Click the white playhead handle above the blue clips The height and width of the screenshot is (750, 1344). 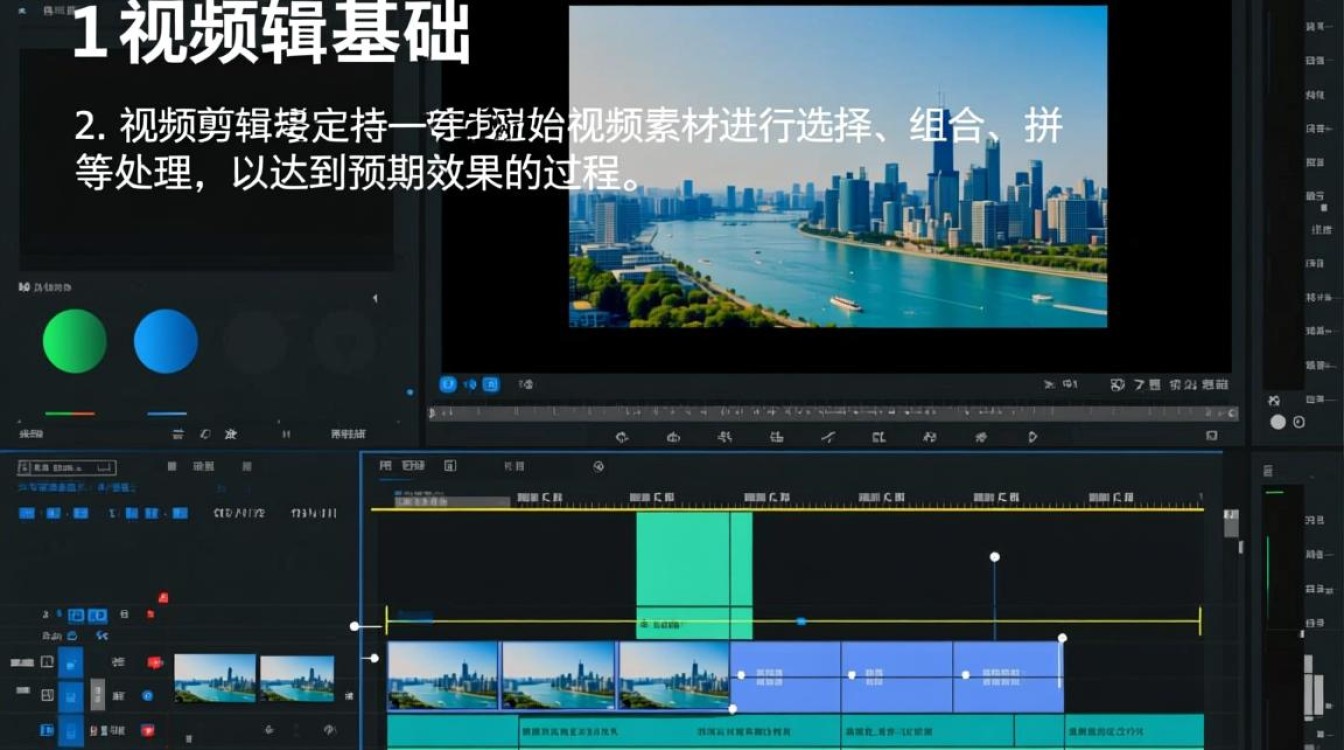click(x=995, y=556)
